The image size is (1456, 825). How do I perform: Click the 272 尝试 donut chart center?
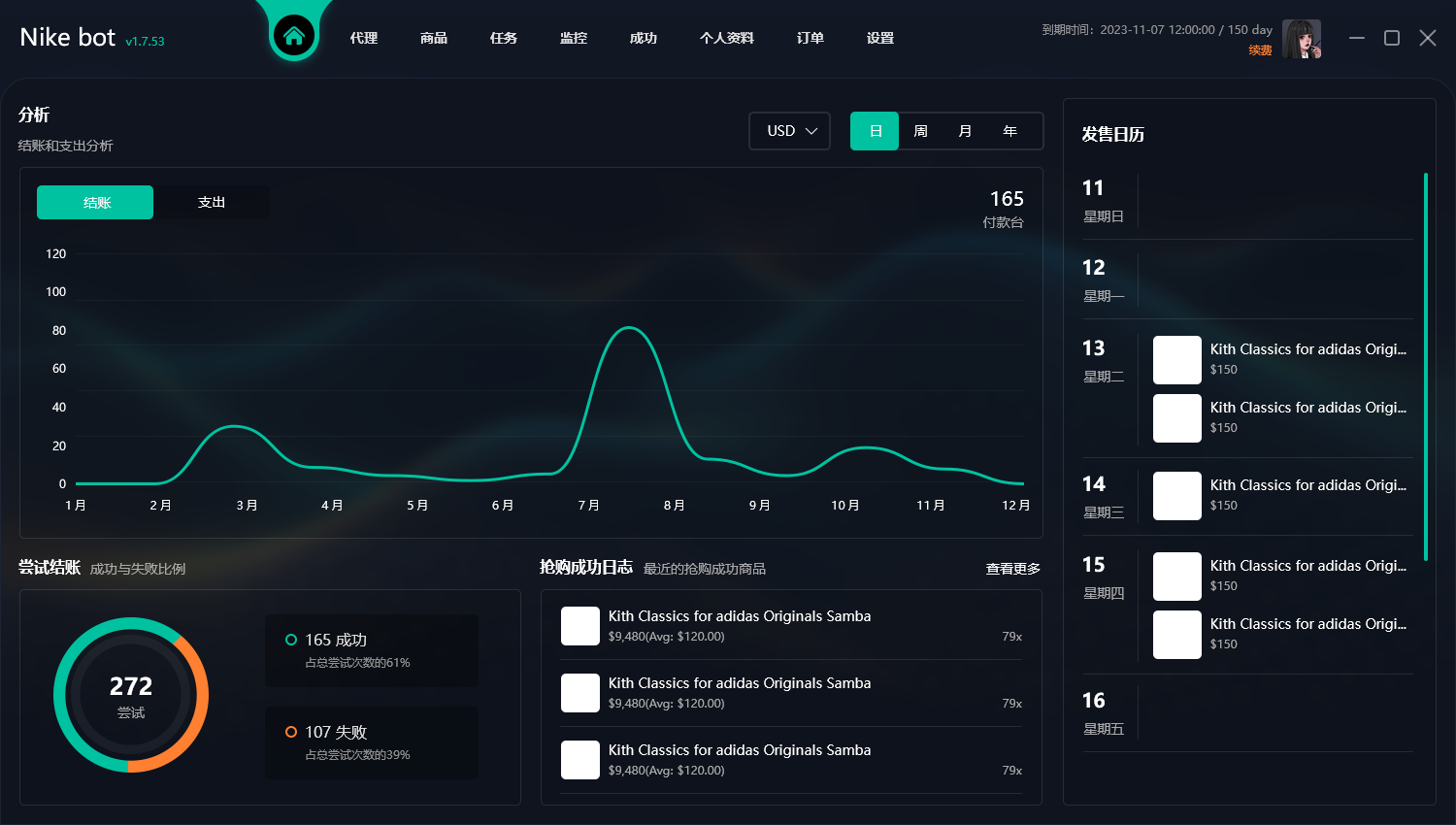tap(131, 696)
